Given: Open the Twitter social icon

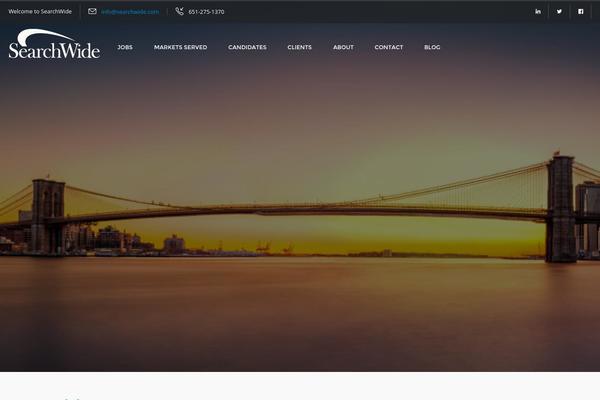Looking at the screenshot, I should coord(559,11).
